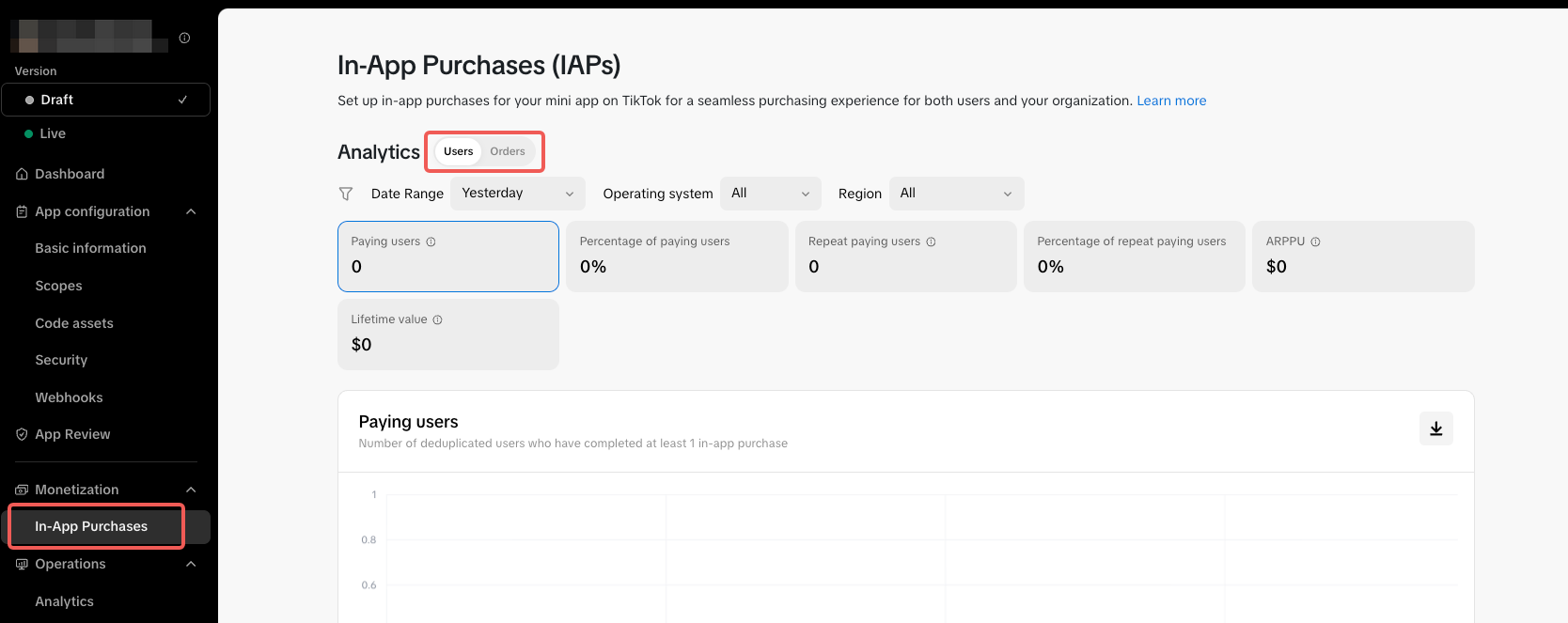Open the Region dropdown
Screen dimensions: 1568x623
click(955, 194)
